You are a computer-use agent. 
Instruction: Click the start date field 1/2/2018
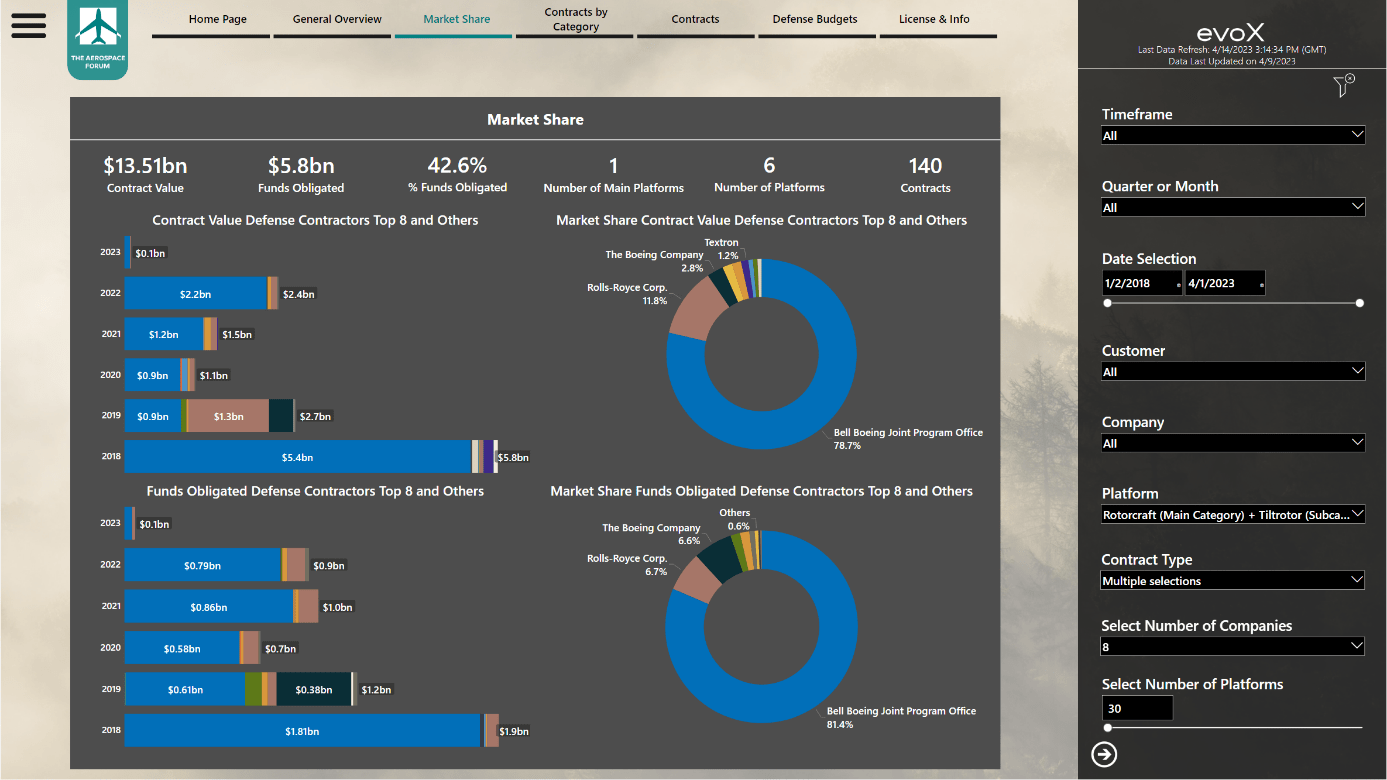[x=1142, y=283]
